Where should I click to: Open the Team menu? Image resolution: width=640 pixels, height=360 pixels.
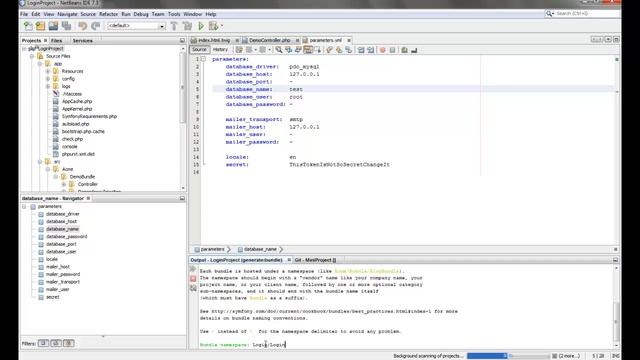coord(158,14)
